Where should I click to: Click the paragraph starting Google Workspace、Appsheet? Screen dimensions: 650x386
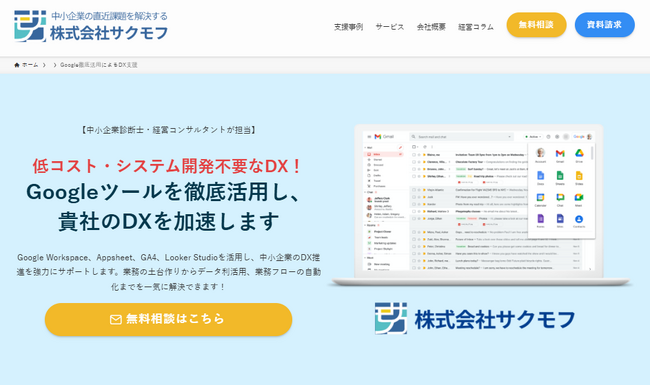pyautogui.click(x=168, y=272)
